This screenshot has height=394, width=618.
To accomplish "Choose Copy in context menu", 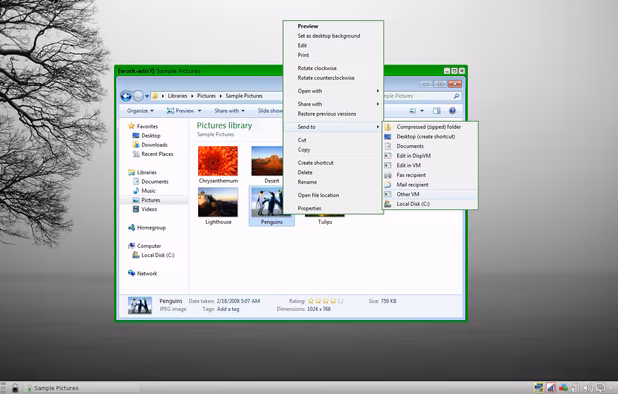I will click(x=333, y=150).
